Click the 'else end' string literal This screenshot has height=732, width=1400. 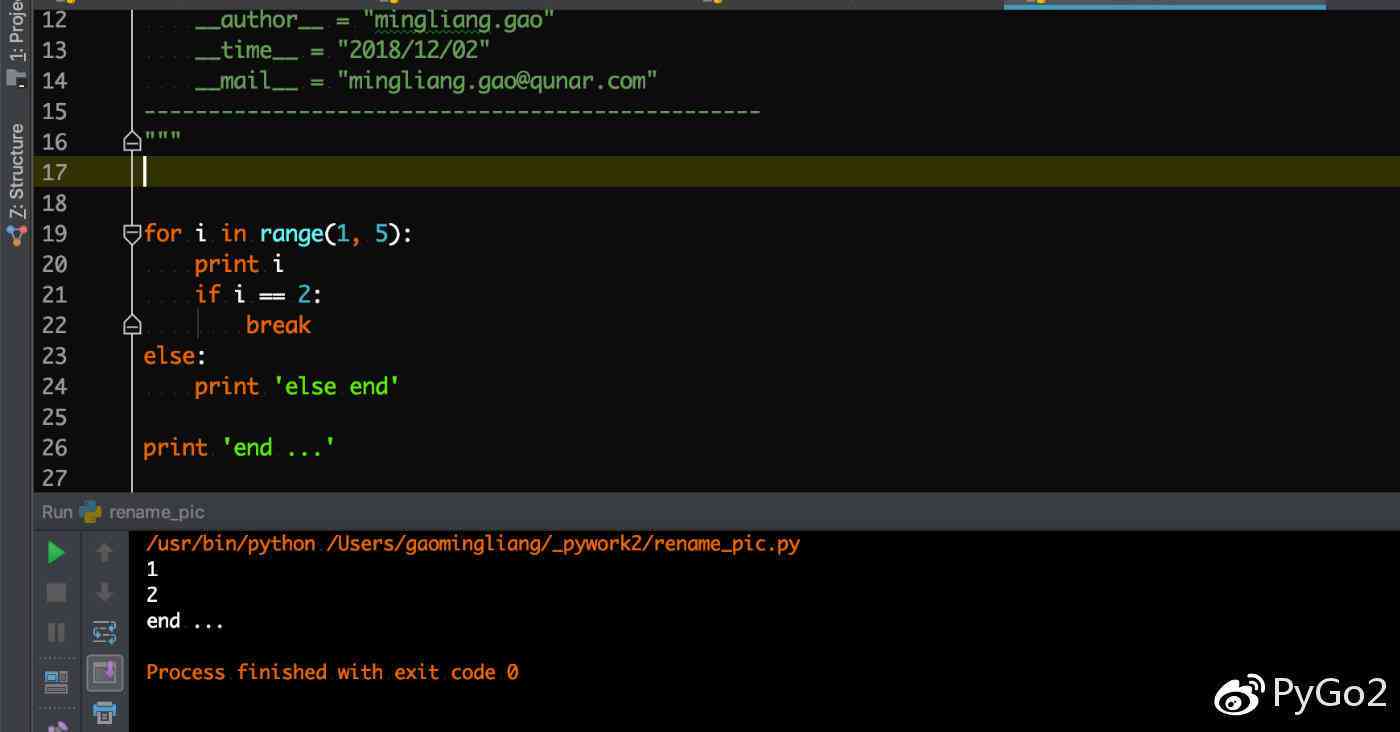337,386
